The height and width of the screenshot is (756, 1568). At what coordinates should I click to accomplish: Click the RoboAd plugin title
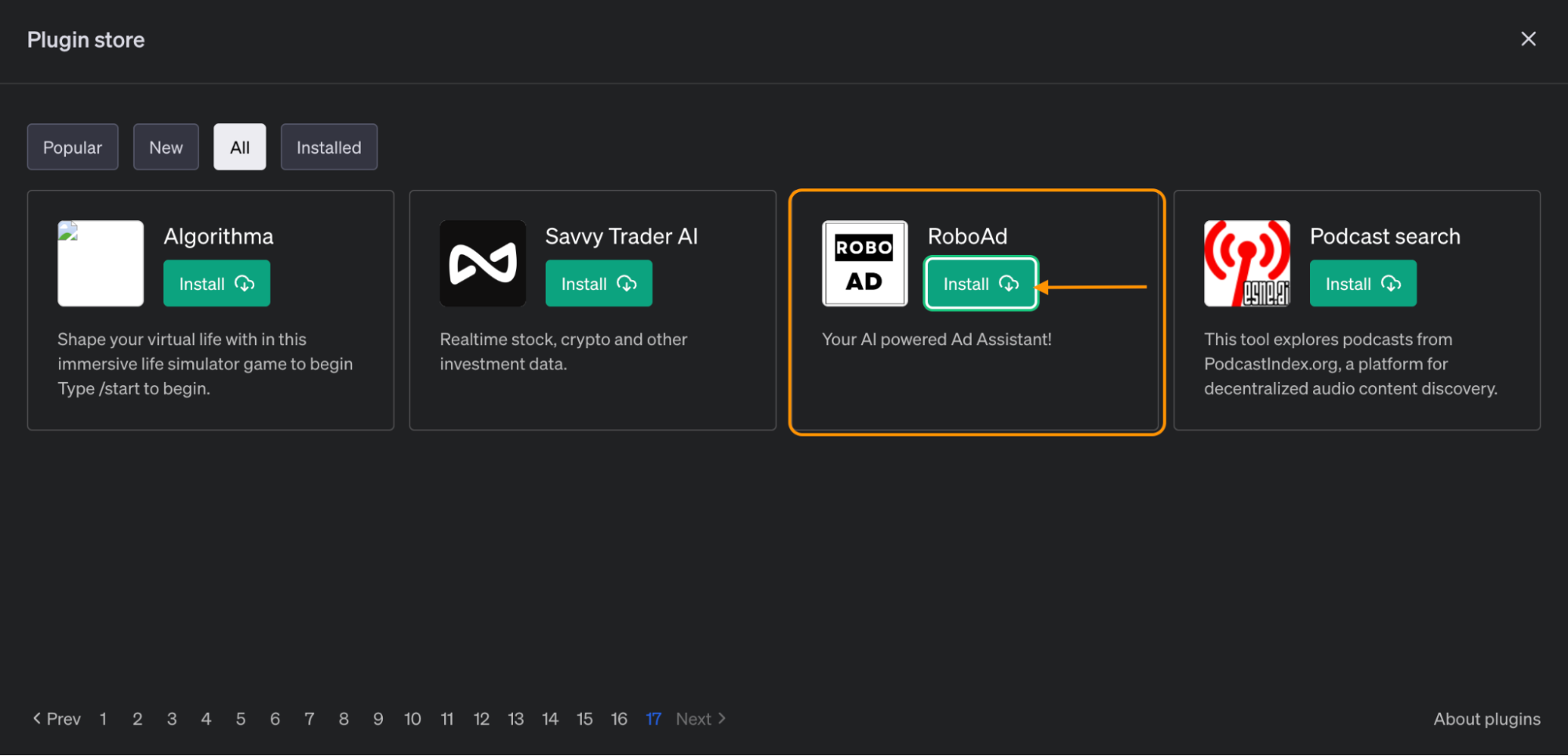tap(967, 236)
